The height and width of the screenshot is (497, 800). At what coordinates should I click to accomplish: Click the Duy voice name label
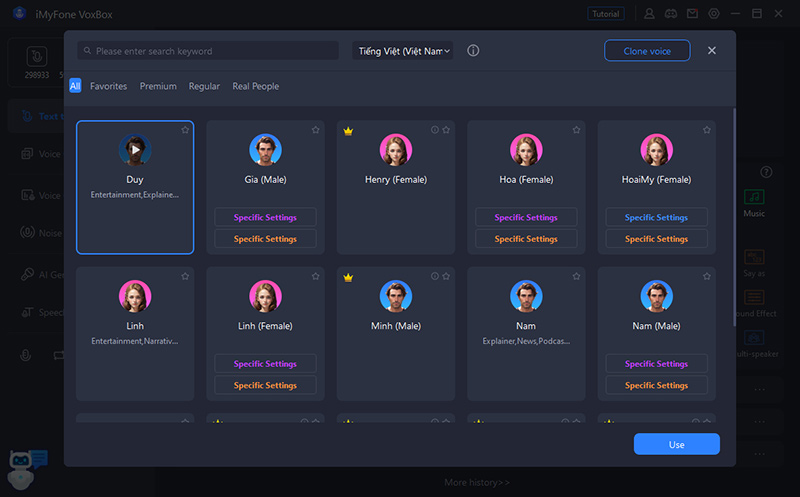click(x=135, y=180)
